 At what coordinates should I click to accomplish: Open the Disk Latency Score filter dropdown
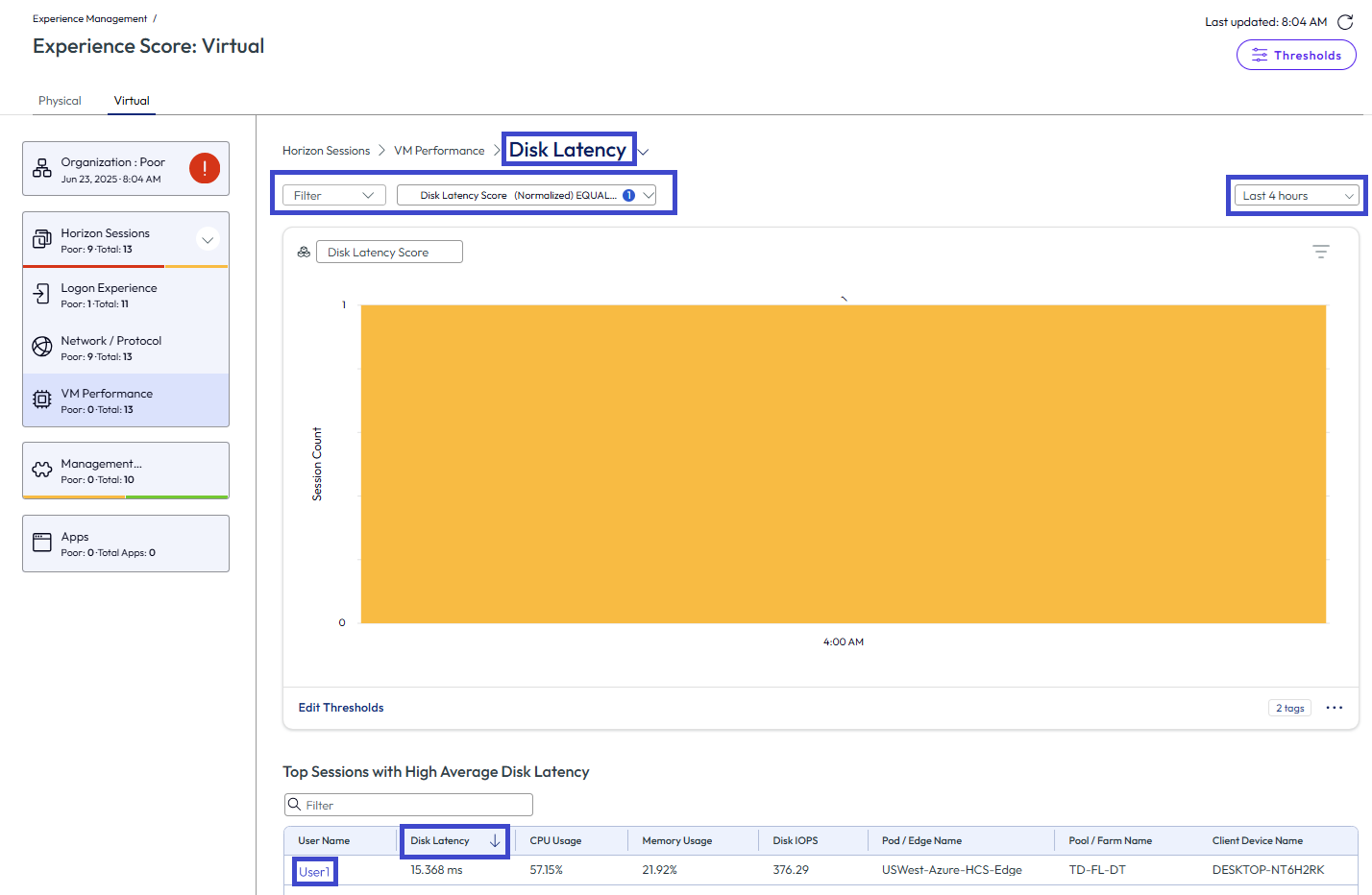click(527, 195)
